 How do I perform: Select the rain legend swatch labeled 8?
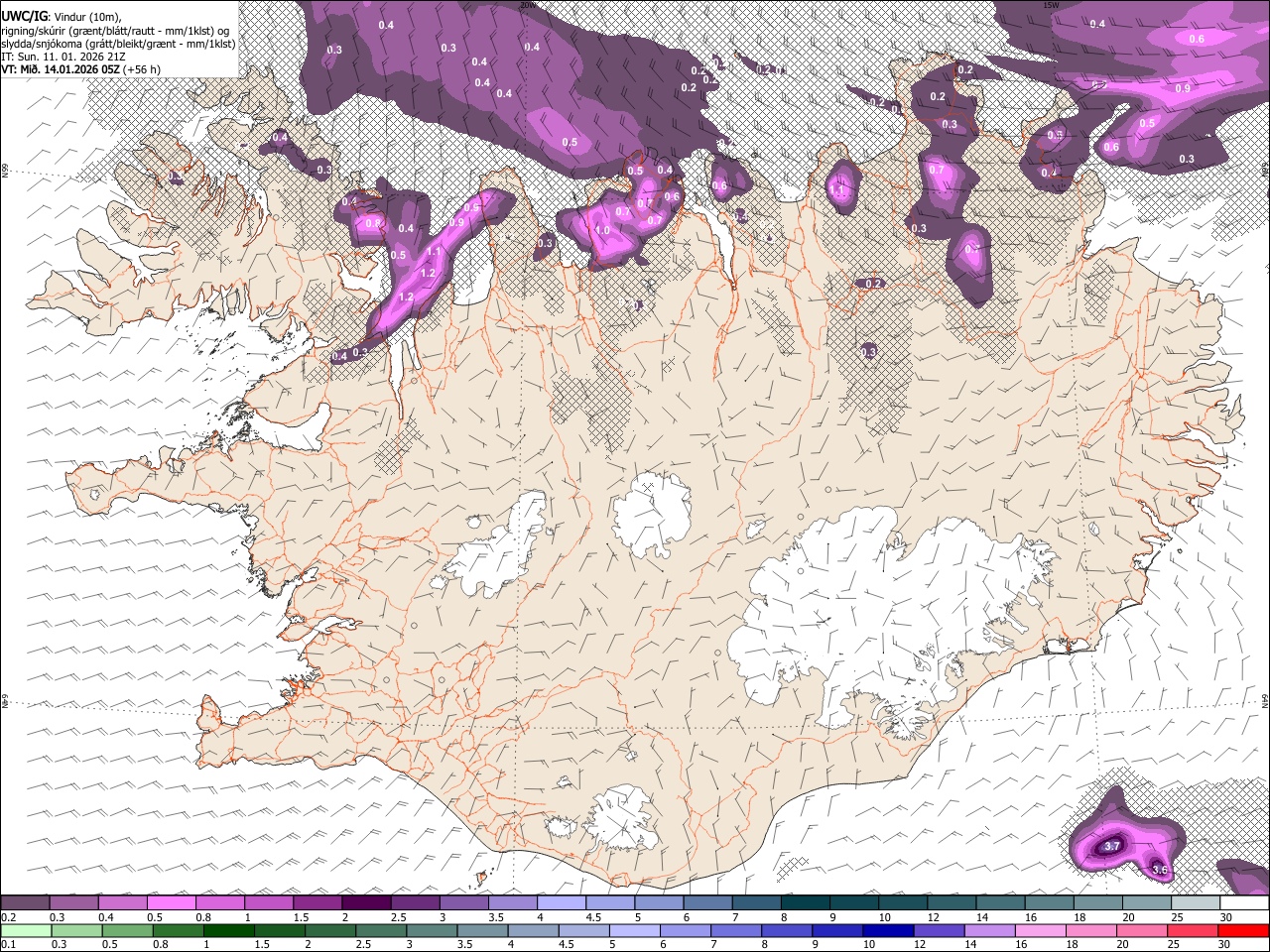787,930
